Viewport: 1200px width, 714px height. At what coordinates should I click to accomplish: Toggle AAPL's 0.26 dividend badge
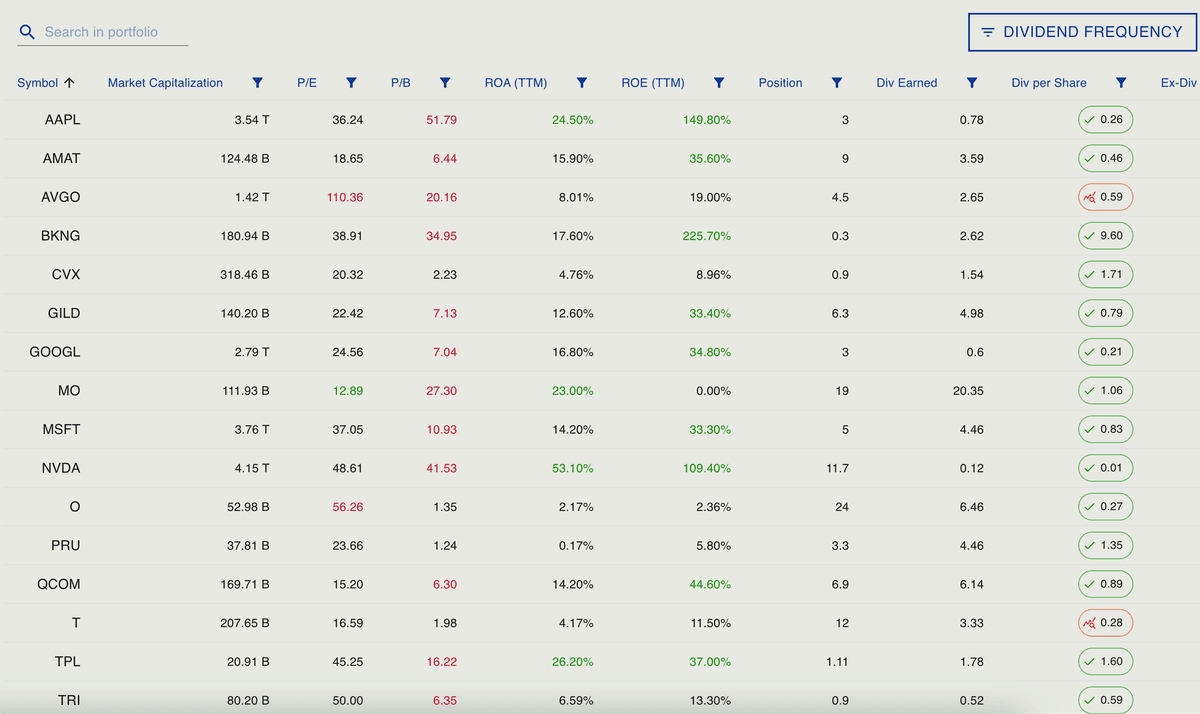tap(1105, 119)
